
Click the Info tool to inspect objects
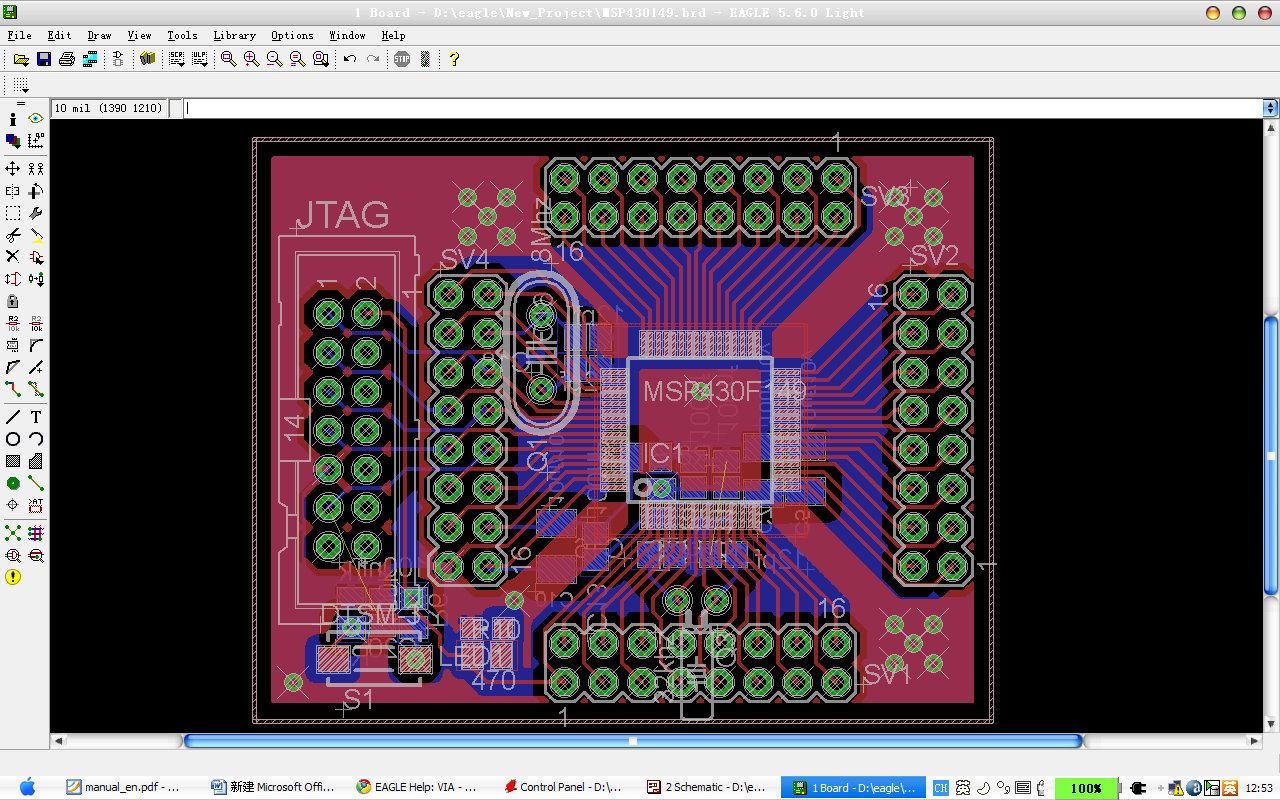pyautogui.click(x=12, y=117)
